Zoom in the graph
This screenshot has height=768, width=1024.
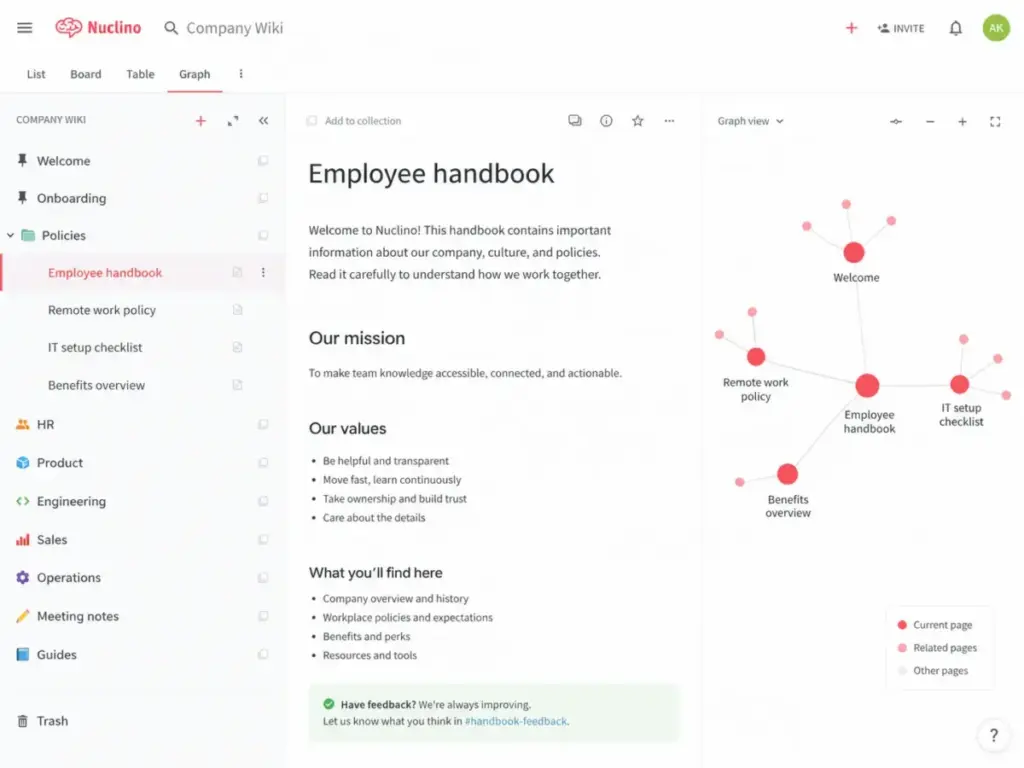(x=962, y=121)
